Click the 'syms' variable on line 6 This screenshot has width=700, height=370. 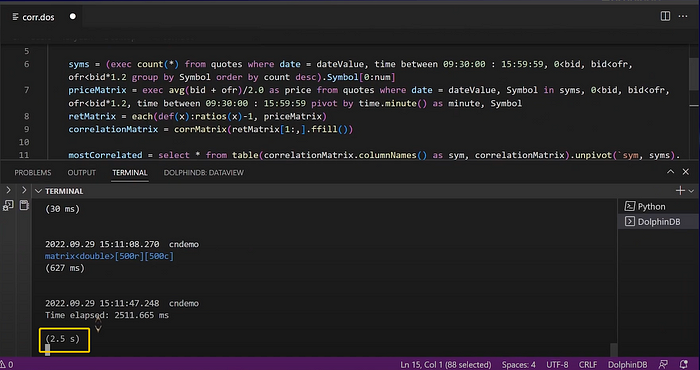point(79,64)
